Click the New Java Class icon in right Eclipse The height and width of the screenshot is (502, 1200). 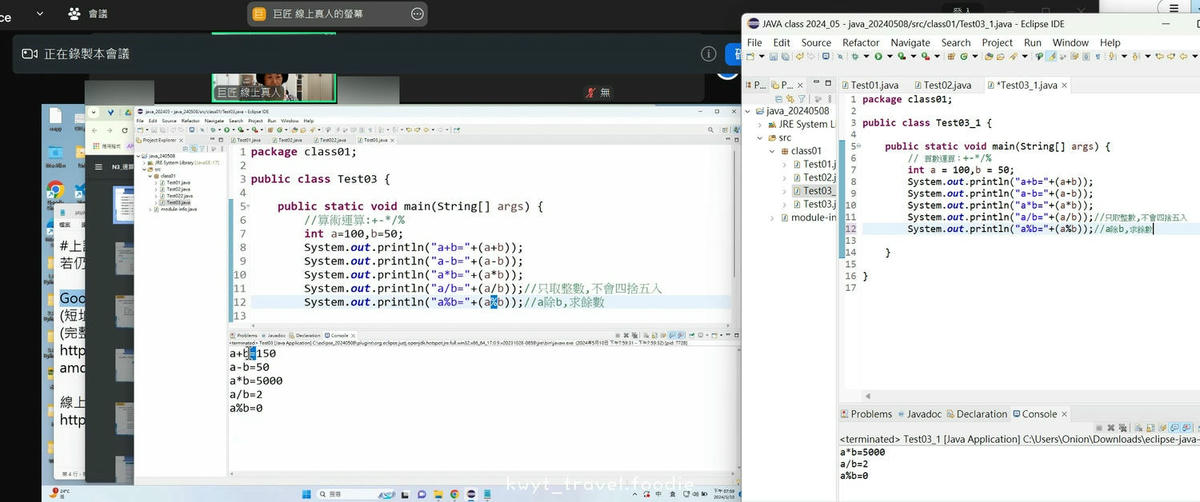(964, 57)
